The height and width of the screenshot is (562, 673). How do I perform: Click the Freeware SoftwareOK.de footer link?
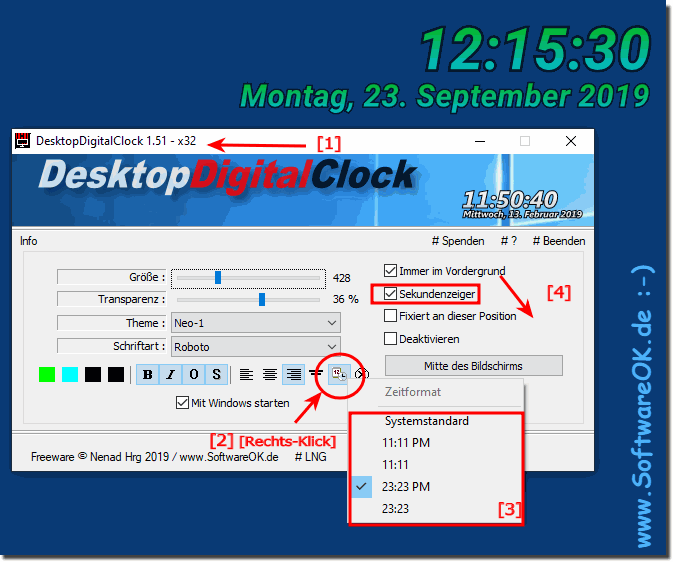point(155,457)
